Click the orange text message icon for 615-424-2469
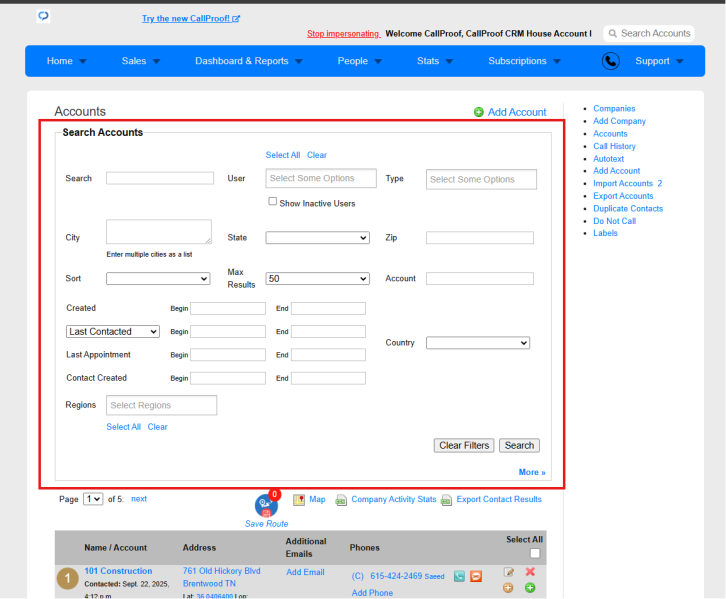This screenshot has width=726, height=599. [x=476, y=576]
